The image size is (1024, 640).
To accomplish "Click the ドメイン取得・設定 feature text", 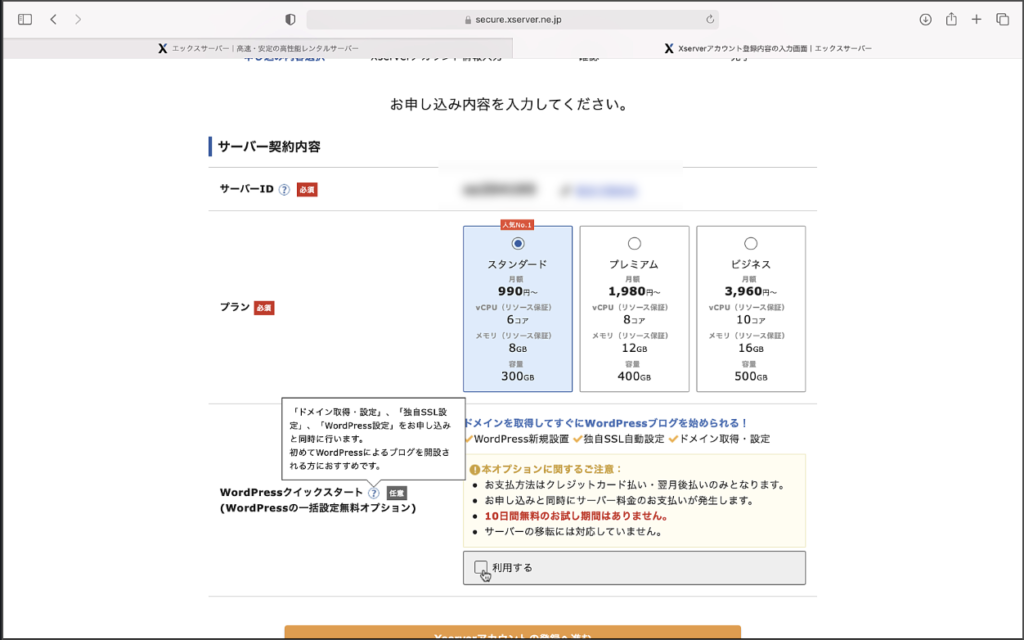I will pyautogui.click(x=725, y=440).
